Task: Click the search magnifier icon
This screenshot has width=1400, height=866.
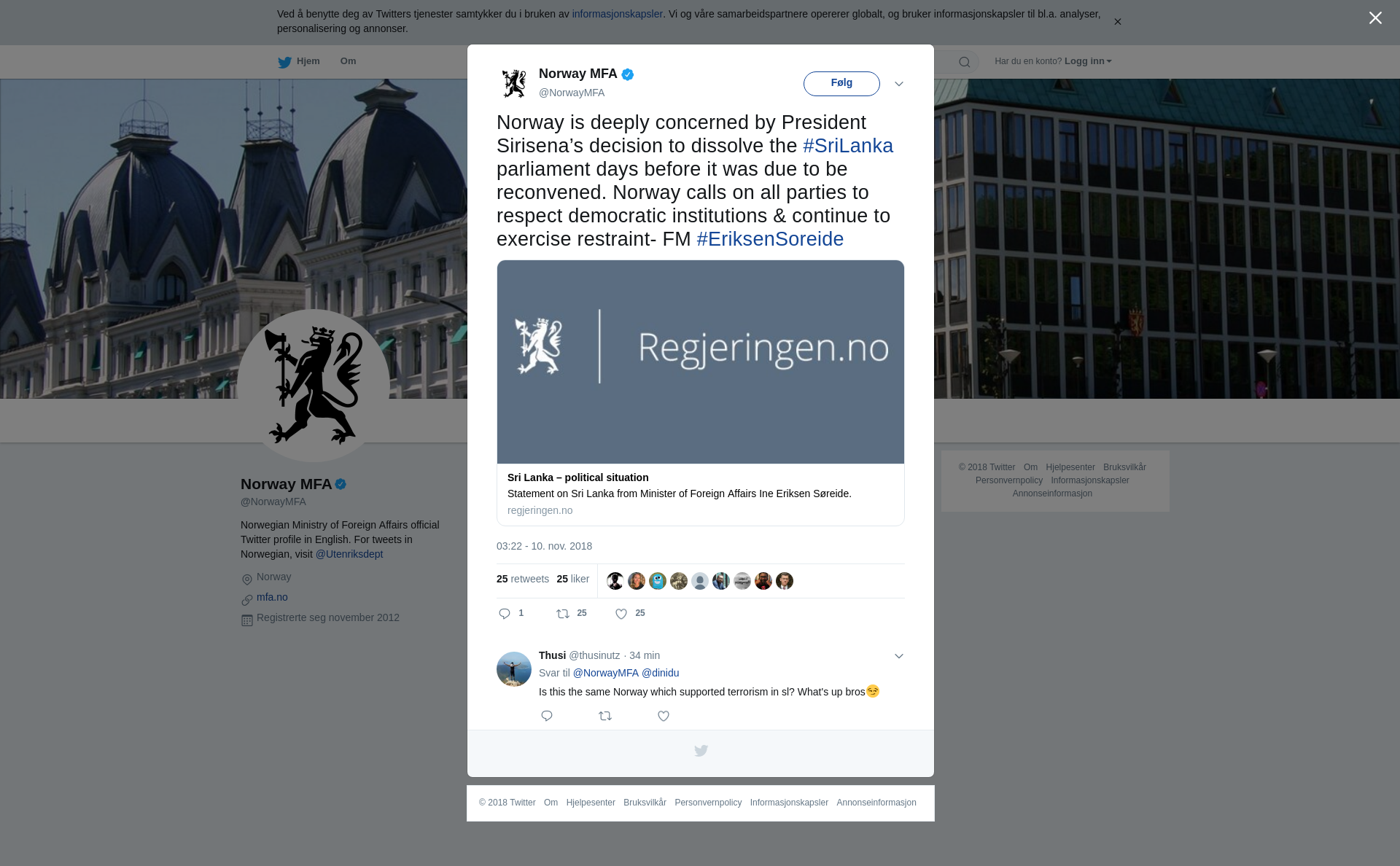Action: [965, 62]
